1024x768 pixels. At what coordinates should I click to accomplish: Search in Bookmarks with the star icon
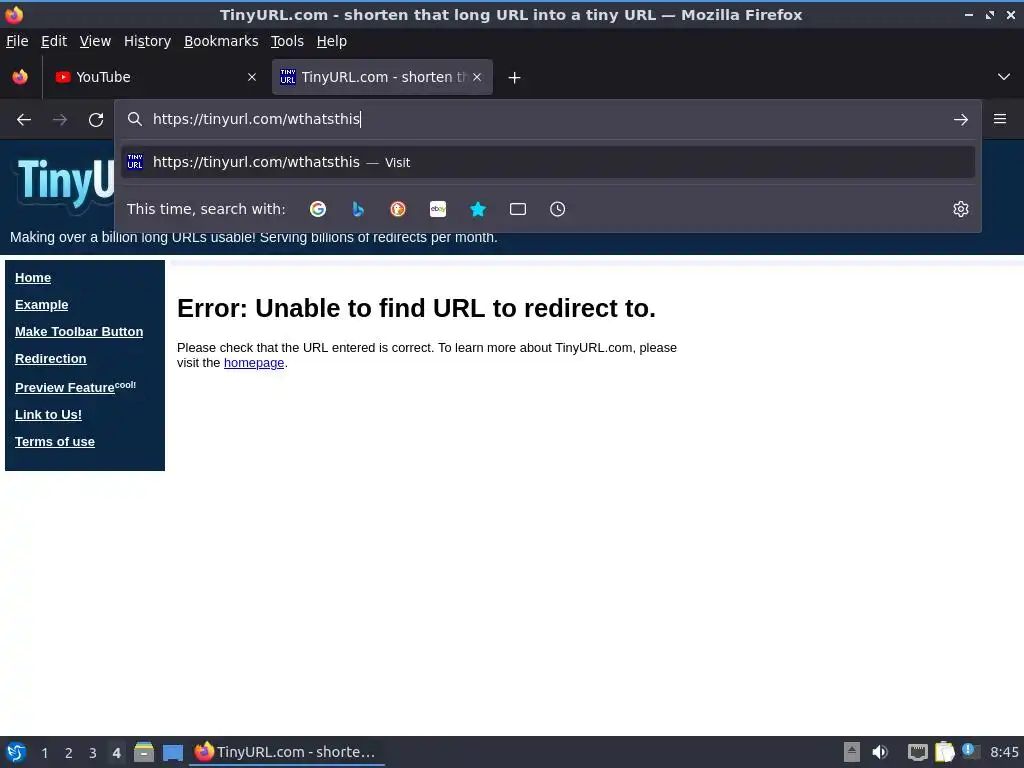[478, 209]
